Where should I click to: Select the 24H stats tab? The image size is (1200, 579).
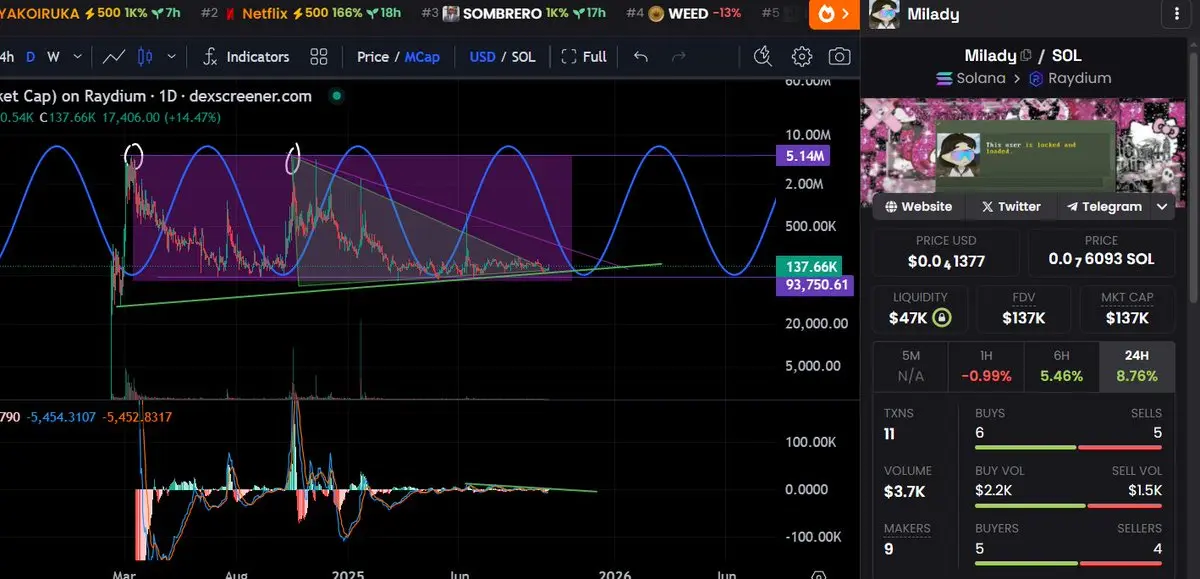click(x=1137, y=366)
